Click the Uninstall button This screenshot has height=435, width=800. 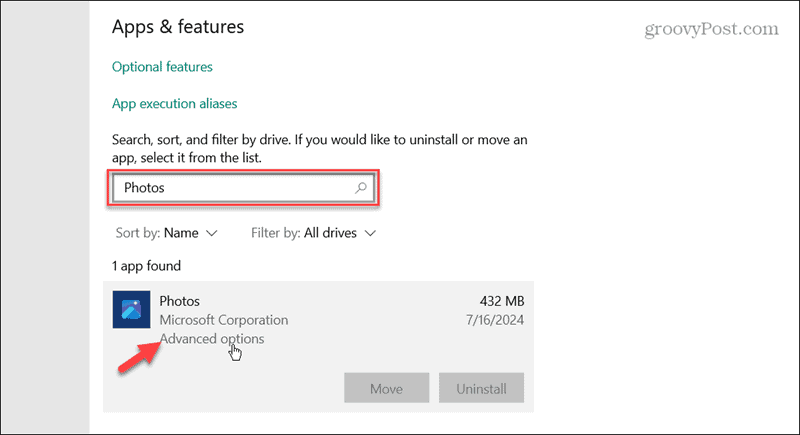481,388
